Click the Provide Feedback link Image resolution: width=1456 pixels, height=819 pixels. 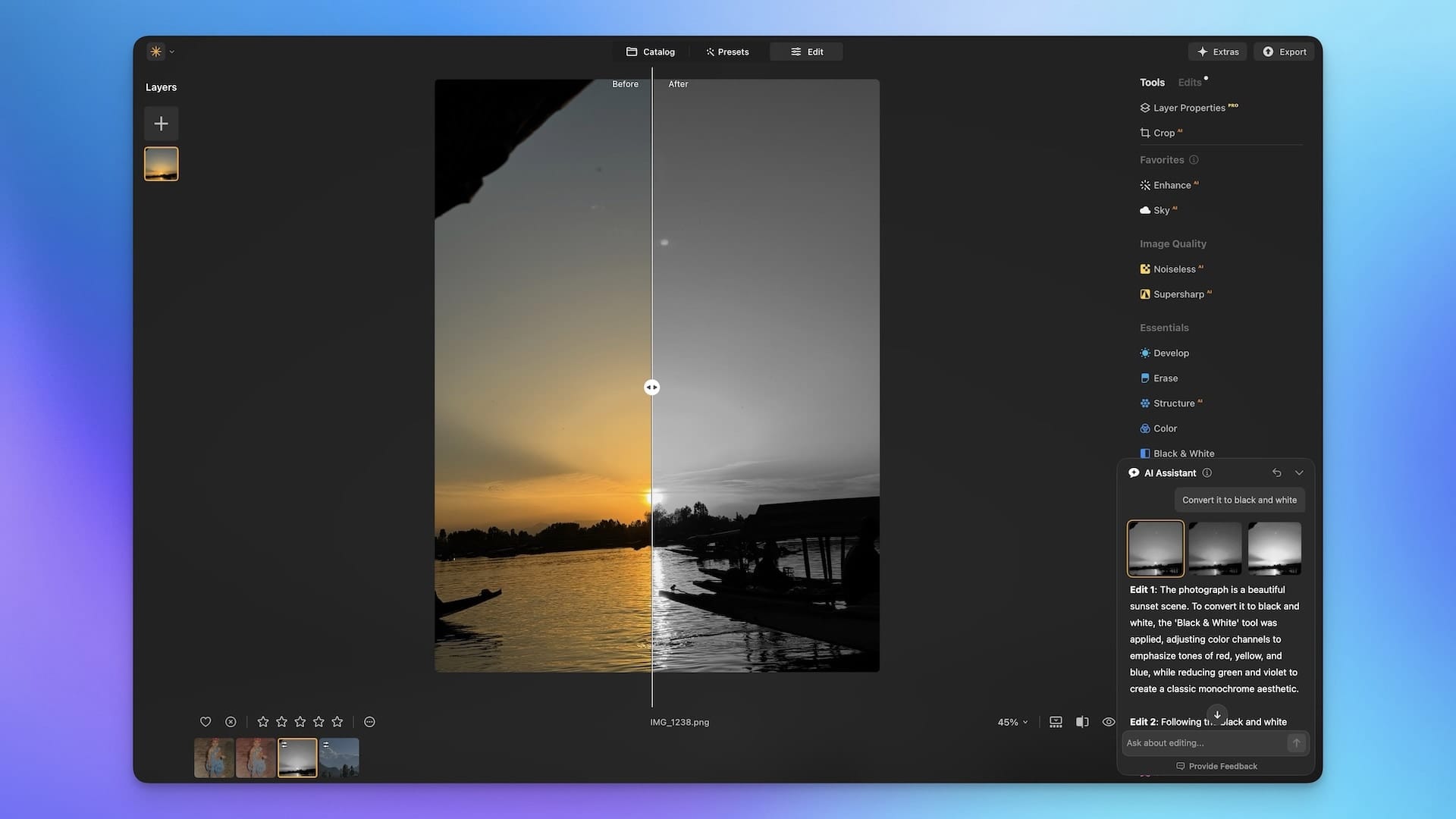[1216, 767]
